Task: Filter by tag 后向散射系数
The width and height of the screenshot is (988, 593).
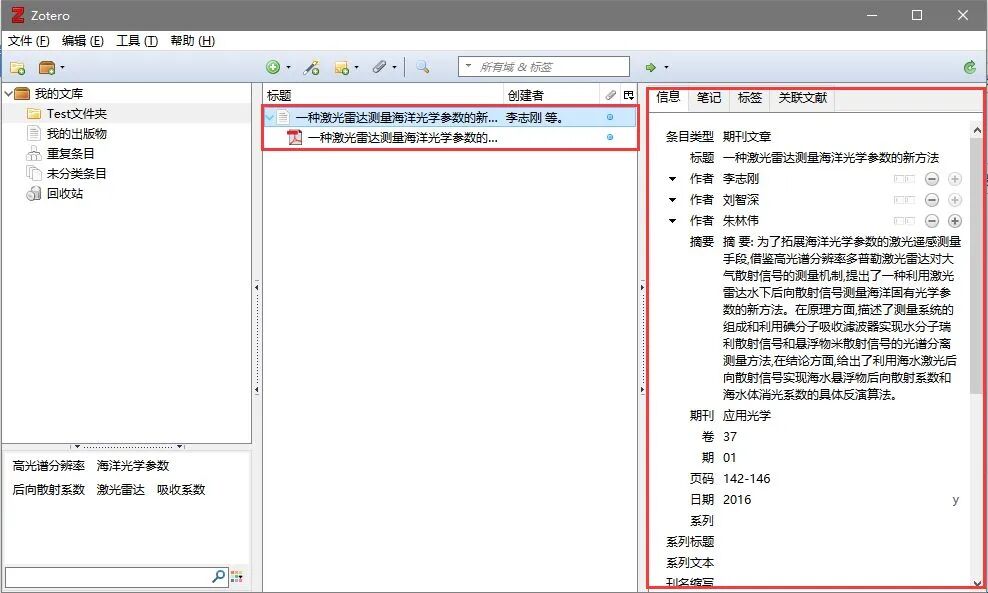Action: [x=49, y=490]
